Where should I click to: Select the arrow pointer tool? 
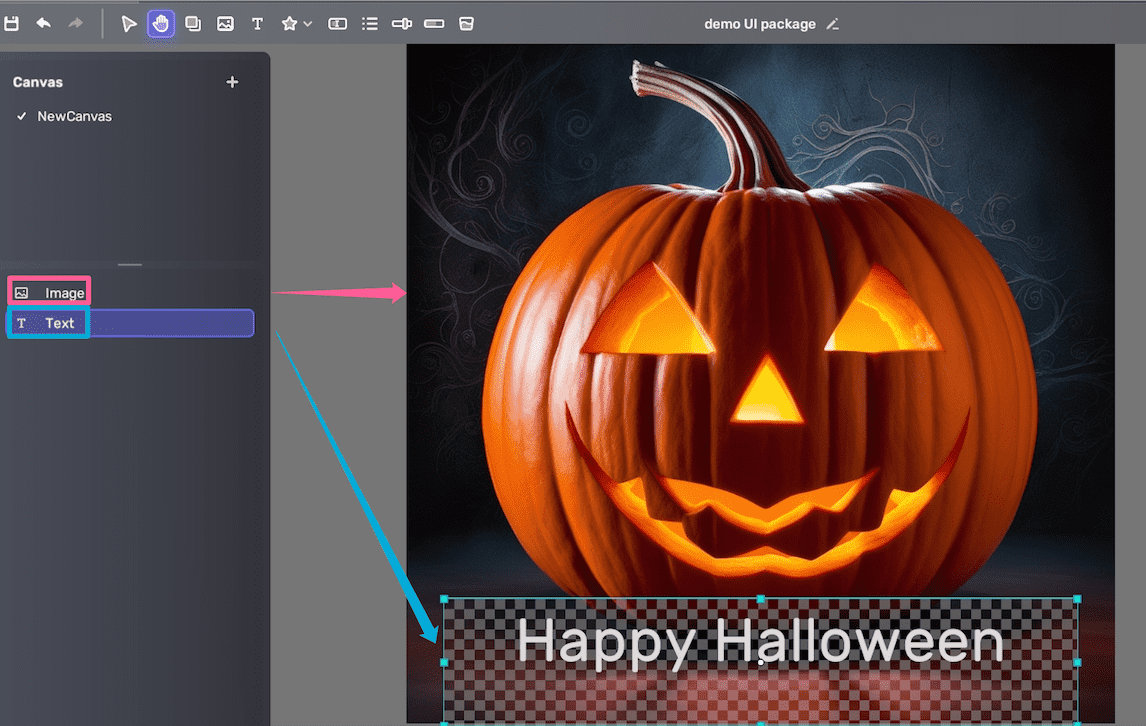tap(129, 24)
